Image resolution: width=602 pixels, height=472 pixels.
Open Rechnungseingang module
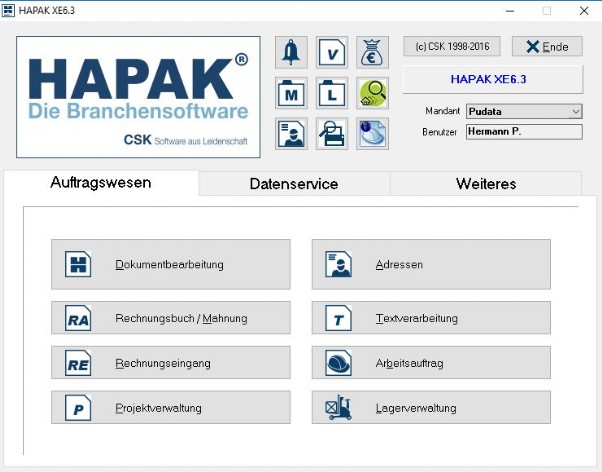[x=171, y=363]
